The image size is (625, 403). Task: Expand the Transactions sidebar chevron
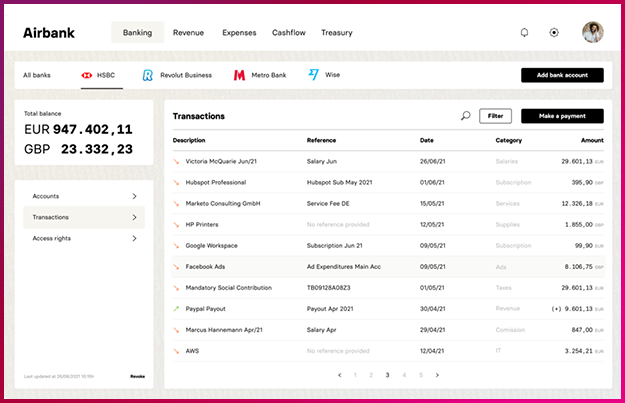click(134, 217)
